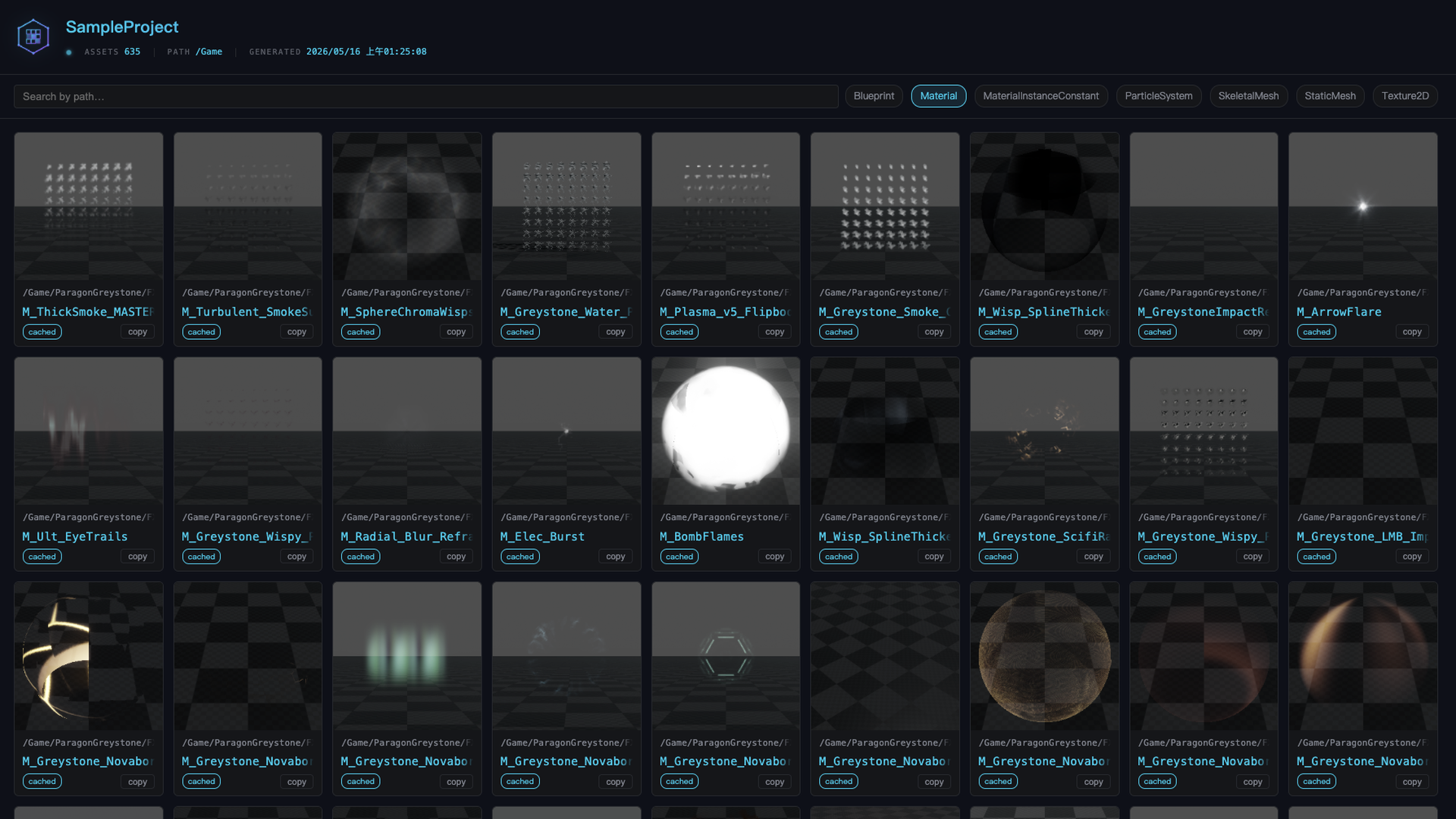Click cached badge on M_GreystoneImpact card
This screenshot has height=819, width=1456.
(x=1157, y=331)
